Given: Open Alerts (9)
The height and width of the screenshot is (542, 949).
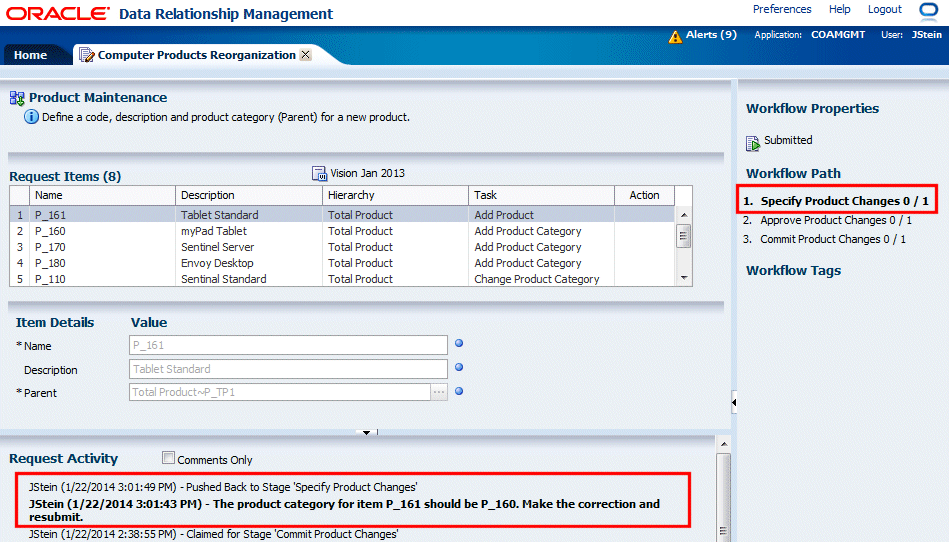Looking at the screenshot, I should (x=711, y=34).
